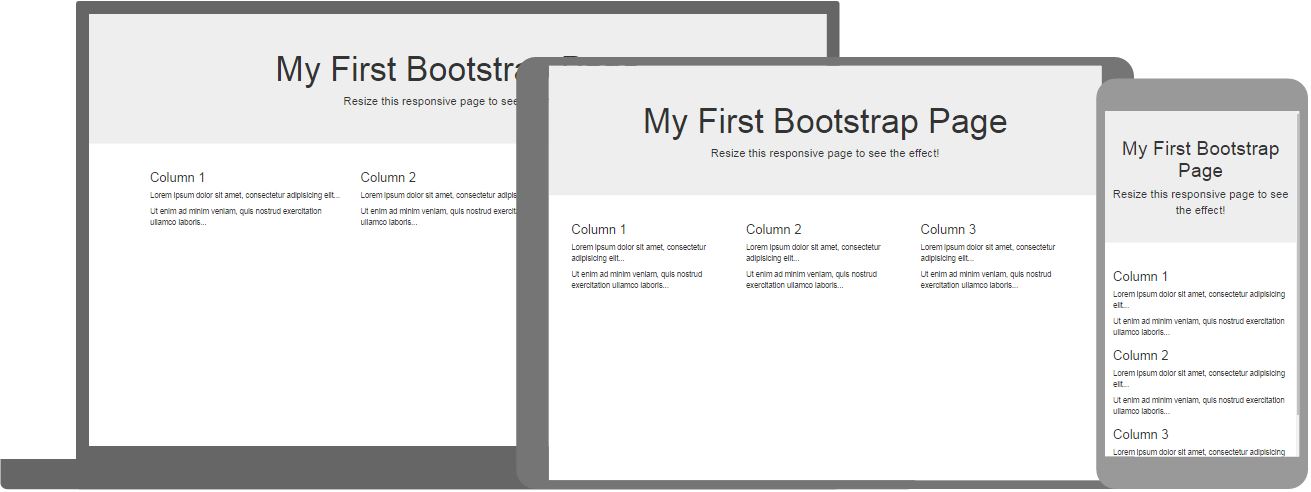Viewport: 1311px width, 492px height.
Task: Select the Column 1 heading on the laptop
Action: point(177,178)
